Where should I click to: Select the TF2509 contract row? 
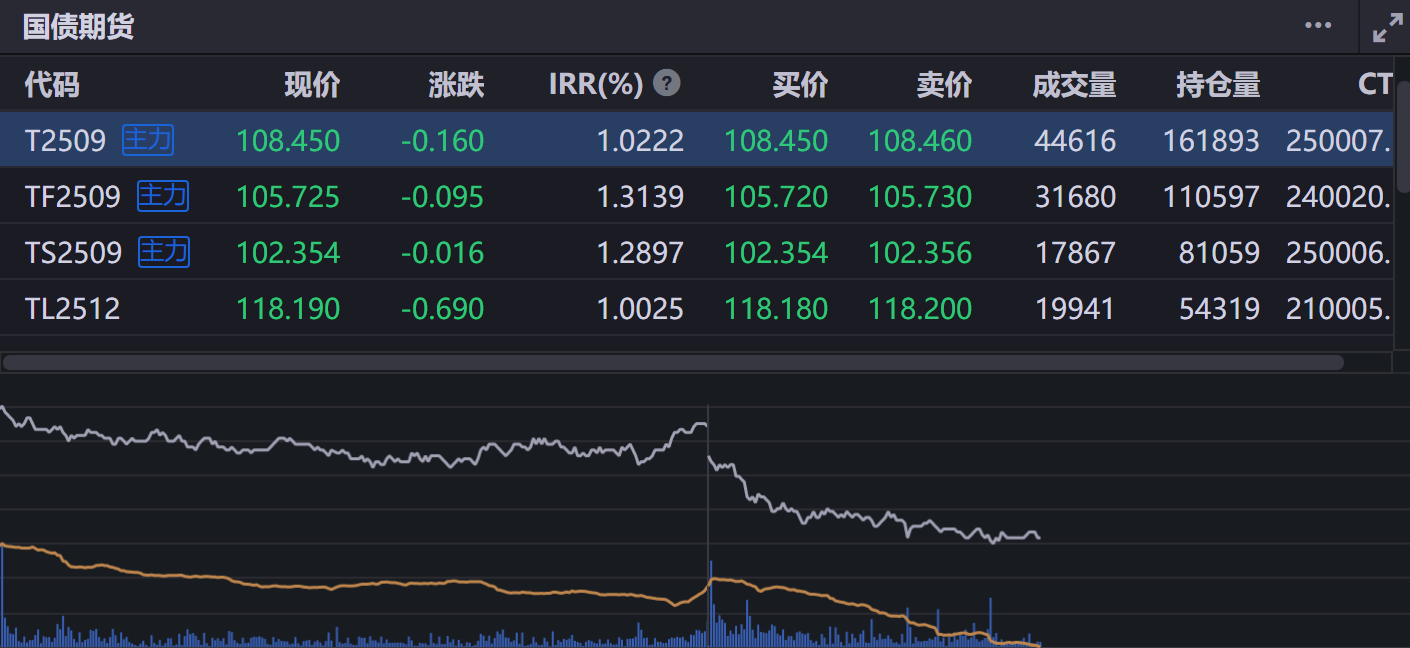tap(697, 196)
